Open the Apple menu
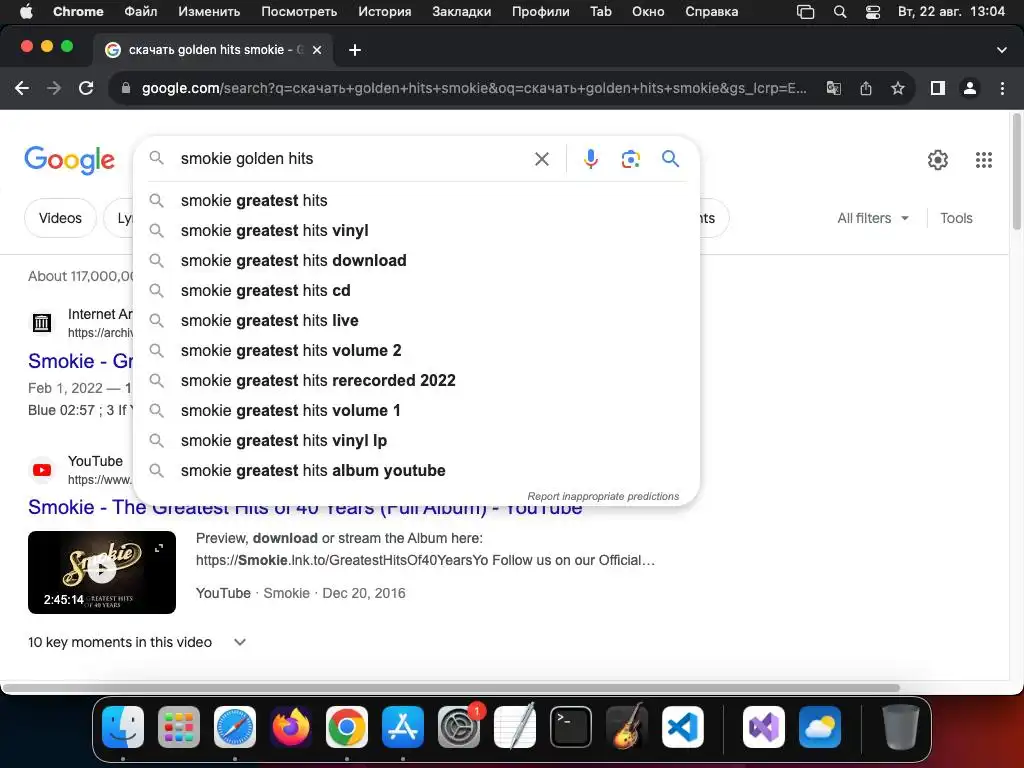 click(26, 12)
